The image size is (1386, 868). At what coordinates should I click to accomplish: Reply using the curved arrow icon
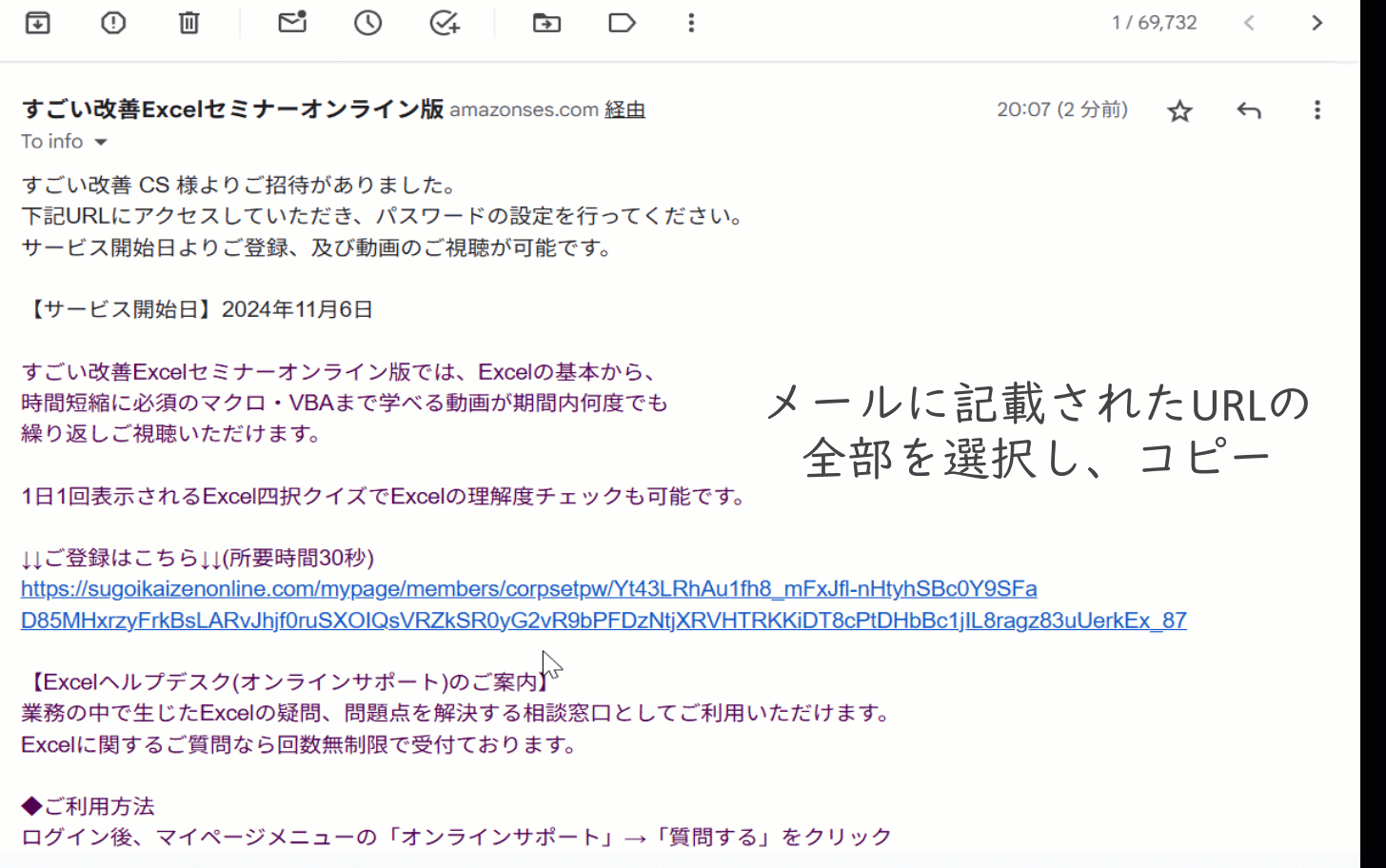[1249, 111]
